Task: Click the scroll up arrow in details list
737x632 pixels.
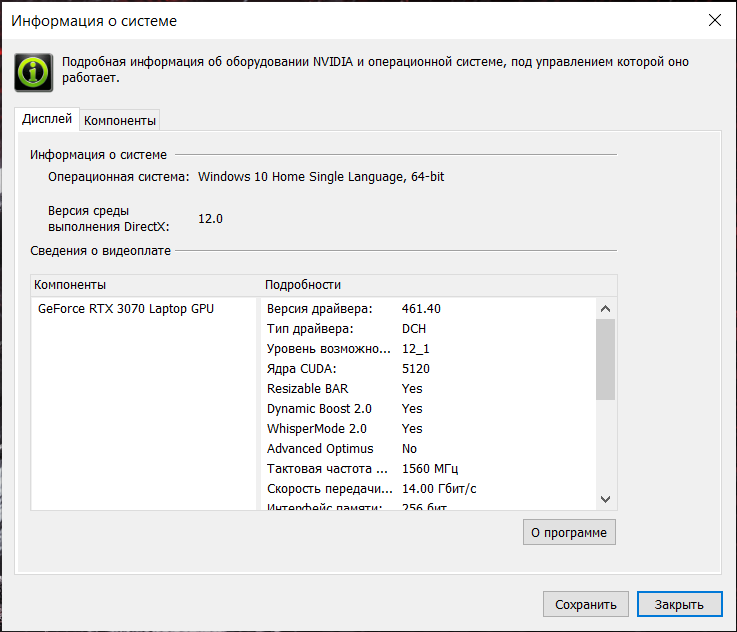Action: pos(605,309)
